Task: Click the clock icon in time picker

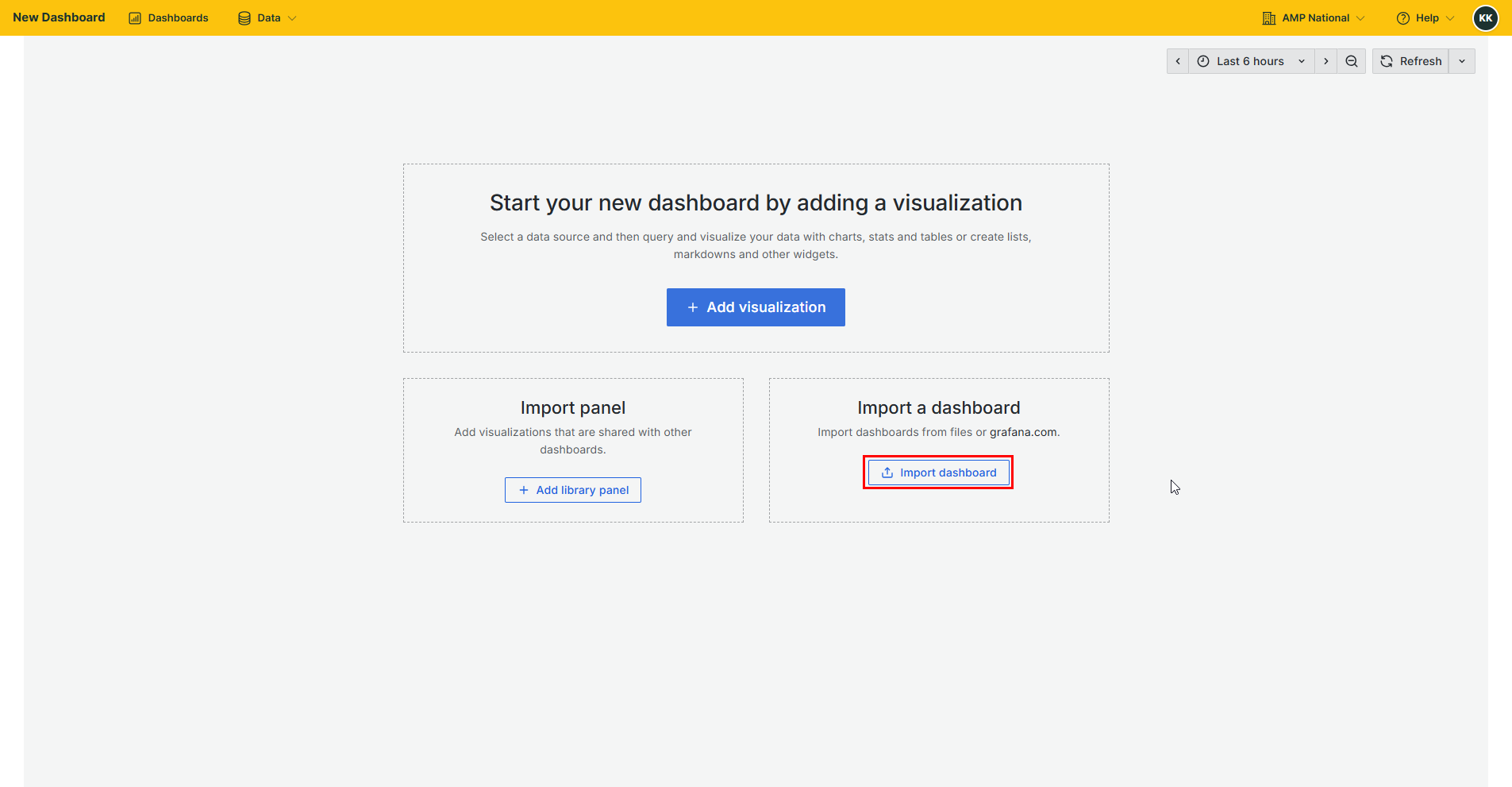Action: pos(1203,61)
